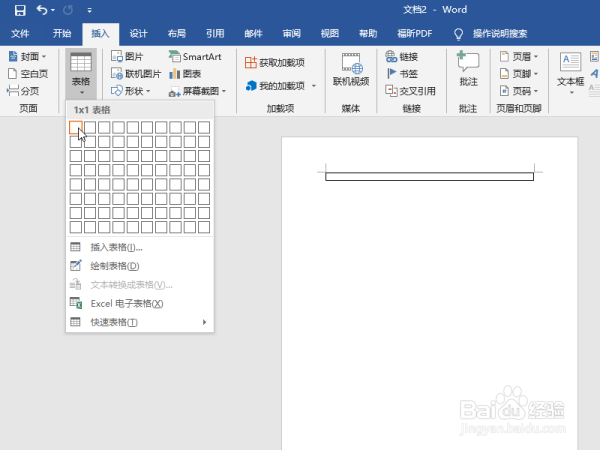Switch to the 福昕PDF ribbon tab

coord(415,34)
